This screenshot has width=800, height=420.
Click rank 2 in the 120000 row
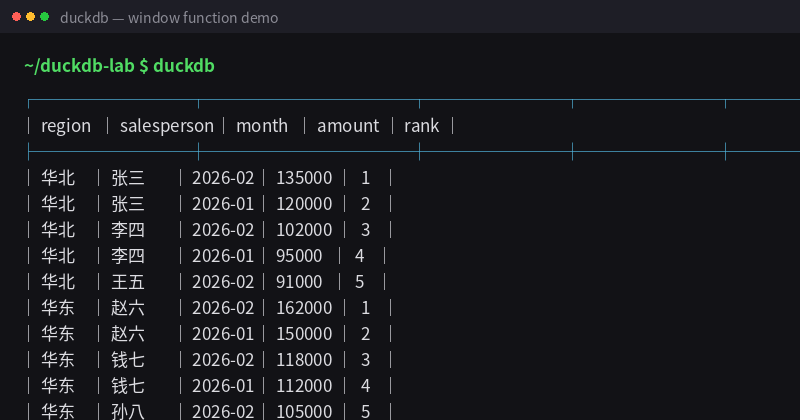(x=365, y=204)
